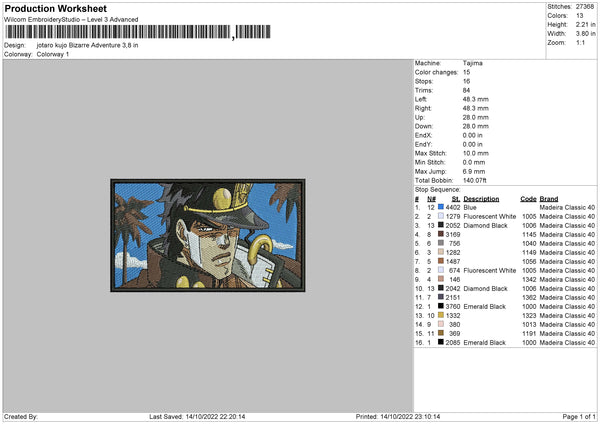Screen dimensions: 600x424
Task: Click the Emerald Black swatch with 2085 stitches
Action: point(441,342)
